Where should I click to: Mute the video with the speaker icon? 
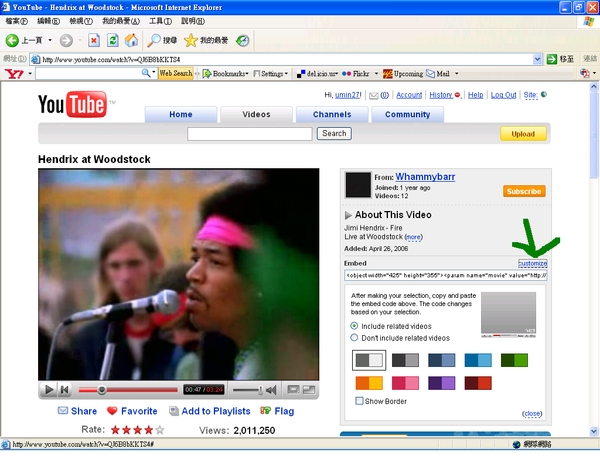click(271, 390)
